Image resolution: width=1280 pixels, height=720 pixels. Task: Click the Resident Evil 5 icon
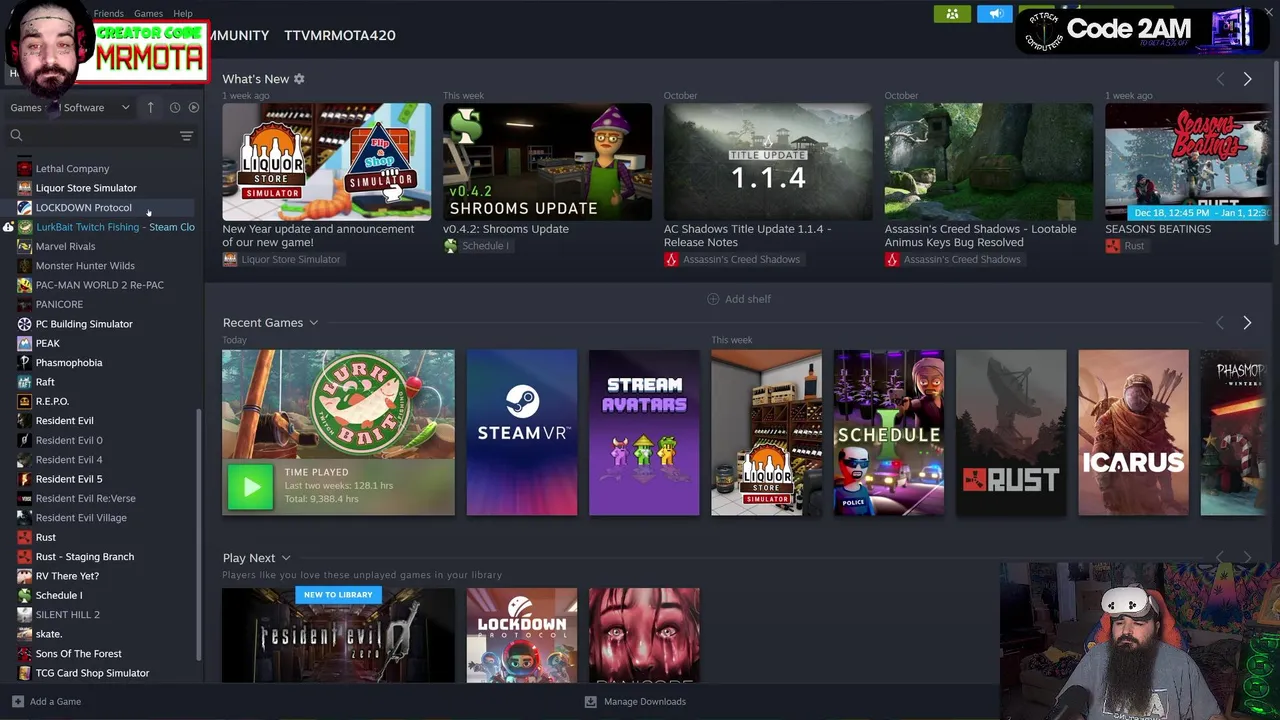pyautogui.click(x=25, y=479)
